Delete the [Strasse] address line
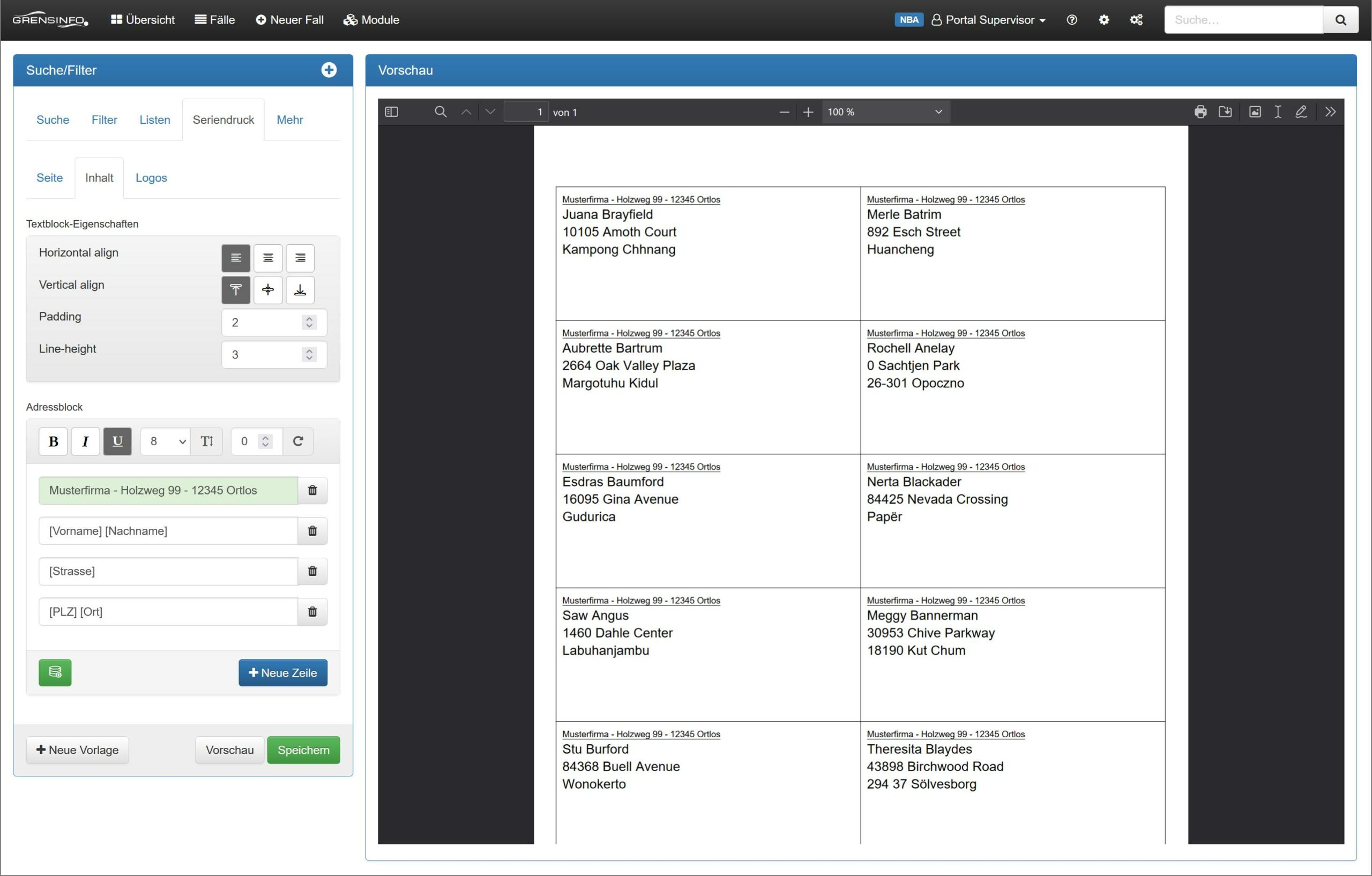 coord(312,571)
